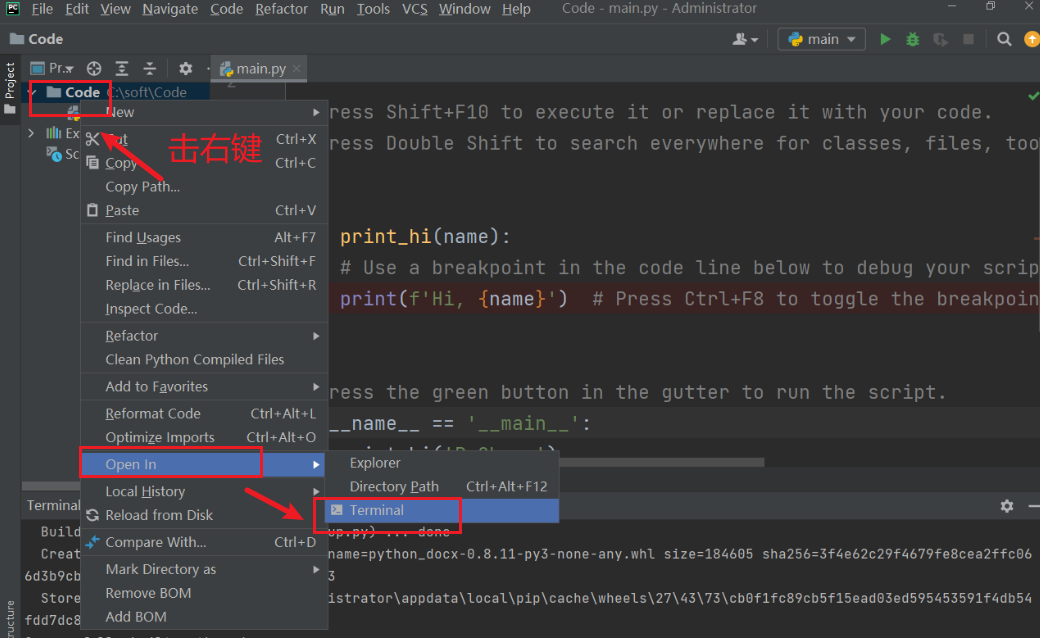Click the Run with Coverage icon
This screenshot has width=1040, height=638.
point(940,39)
